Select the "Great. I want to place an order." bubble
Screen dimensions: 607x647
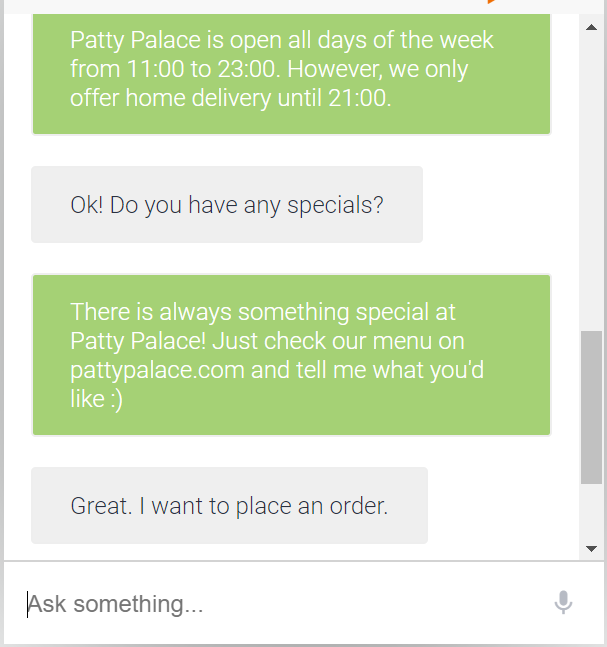[229, 505]
